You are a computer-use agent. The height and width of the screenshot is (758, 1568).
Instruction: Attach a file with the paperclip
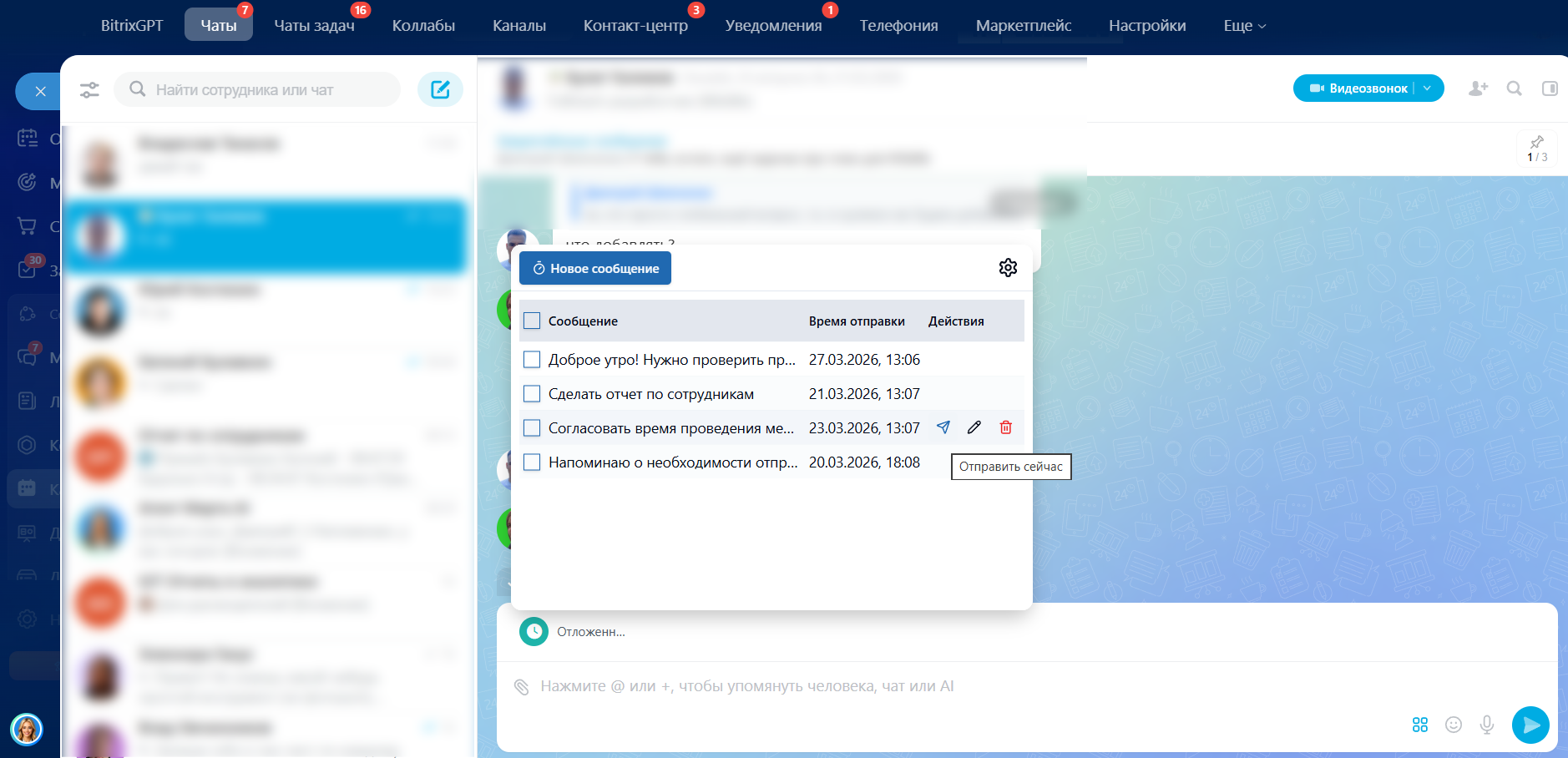(x=522, y=687)
